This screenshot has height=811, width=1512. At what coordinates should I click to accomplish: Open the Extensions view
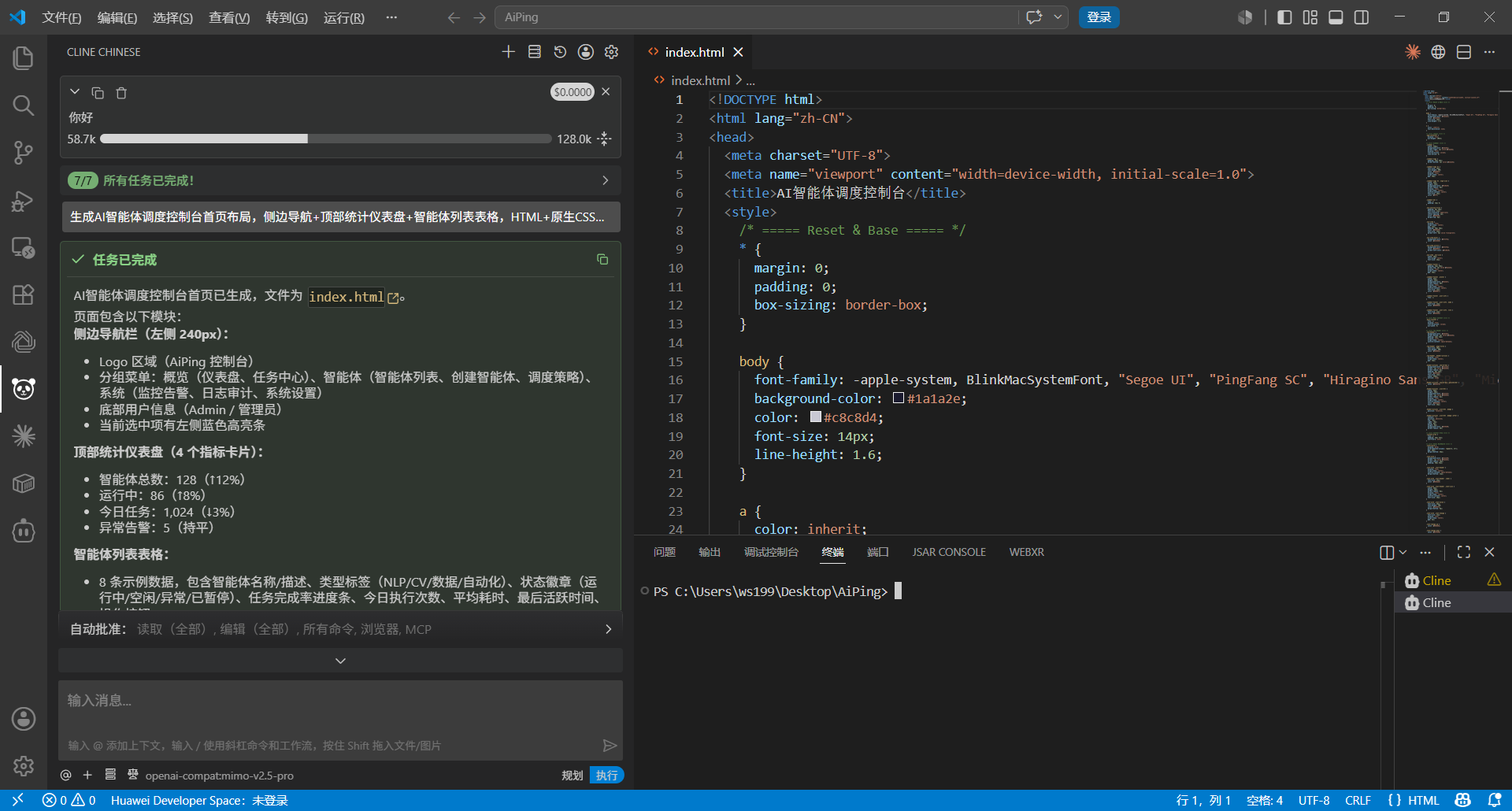pos(24,294)
